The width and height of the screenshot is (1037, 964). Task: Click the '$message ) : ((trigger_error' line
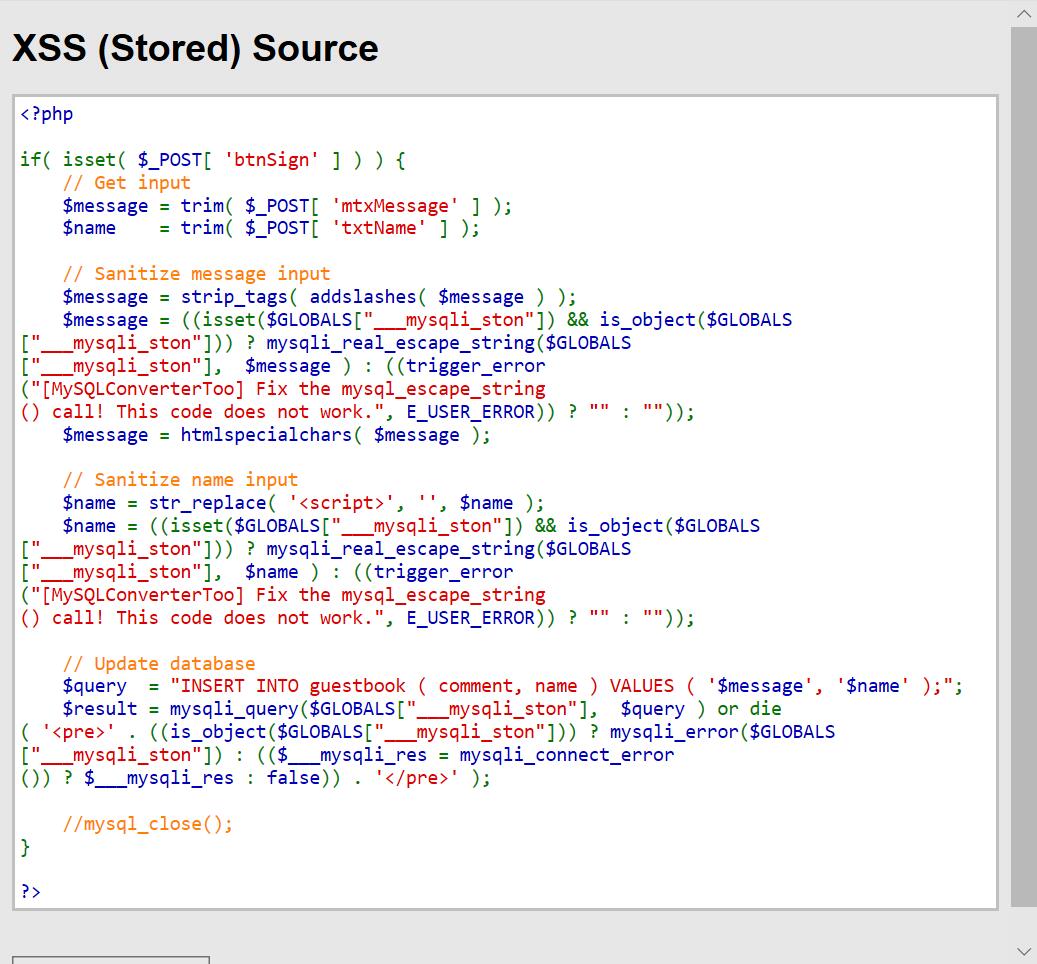point(283,366)
